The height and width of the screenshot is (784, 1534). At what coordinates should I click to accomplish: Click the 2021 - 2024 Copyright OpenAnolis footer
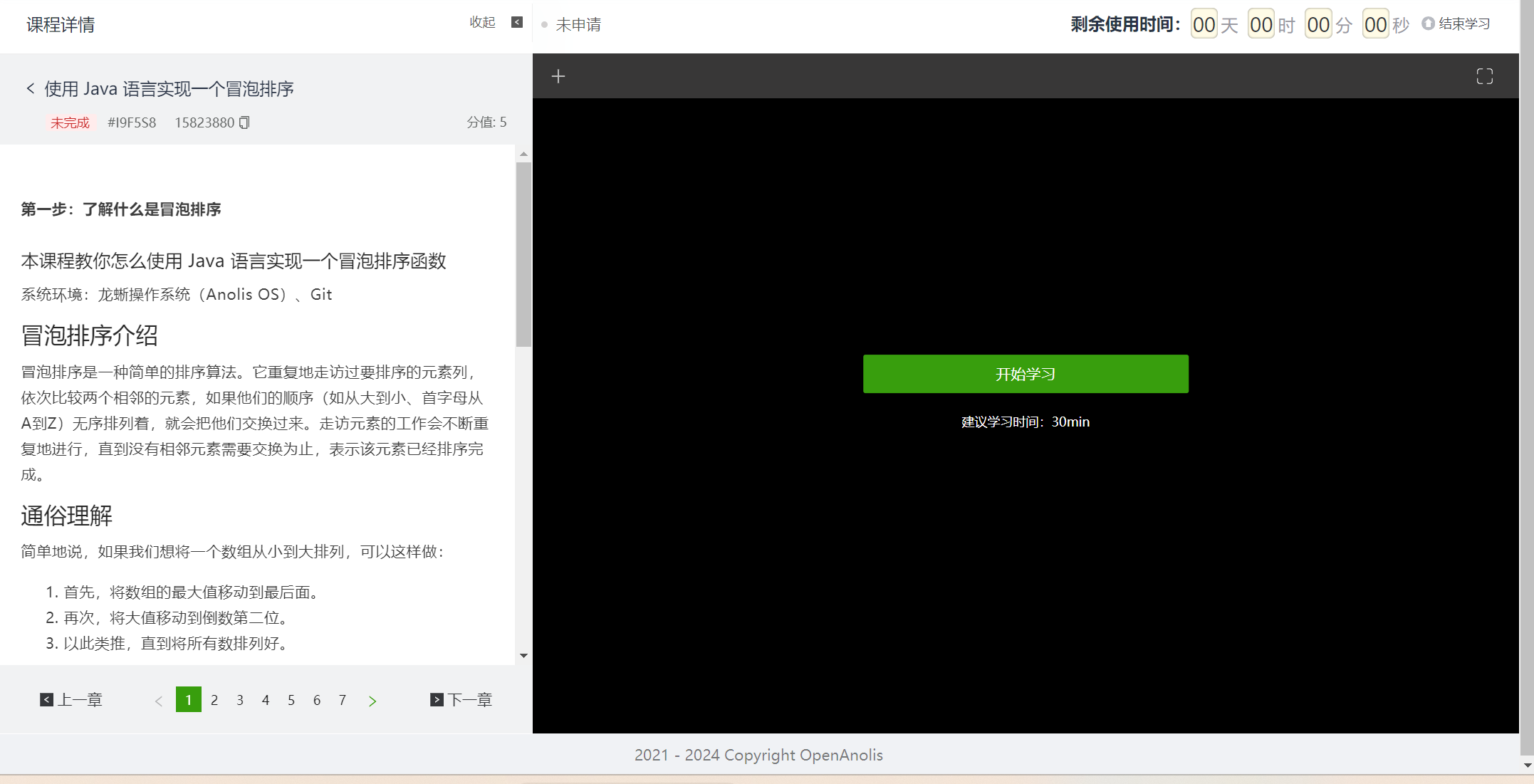tap(758, 755)
